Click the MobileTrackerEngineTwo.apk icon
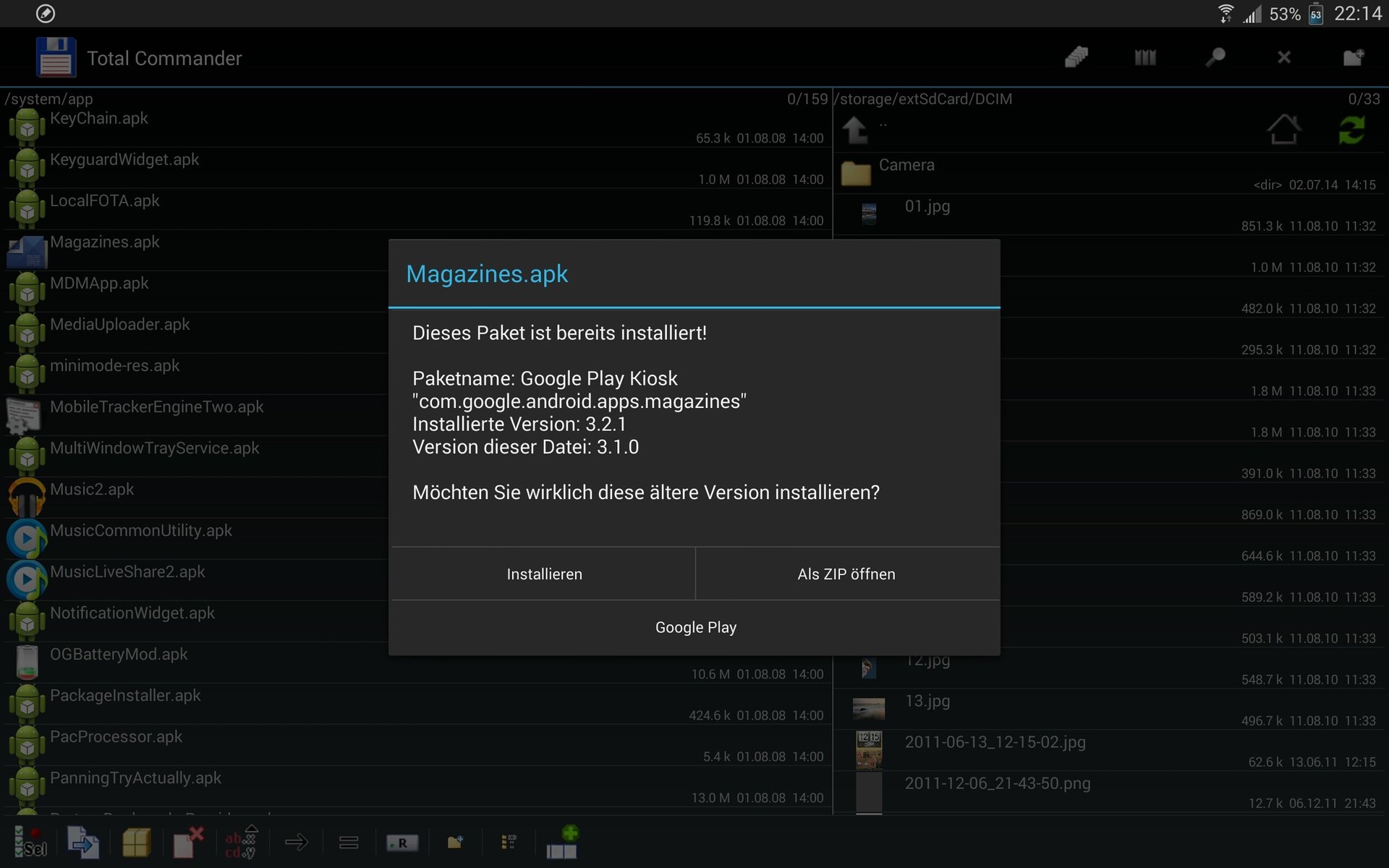The image size is (1389, 868). [24, 417]
